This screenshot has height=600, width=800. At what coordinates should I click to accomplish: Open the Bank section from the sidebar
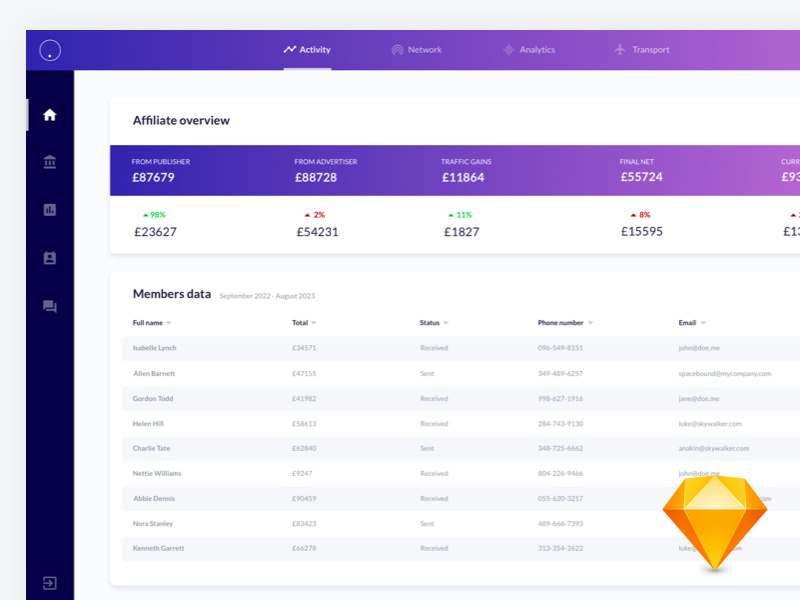pos(49,161)
